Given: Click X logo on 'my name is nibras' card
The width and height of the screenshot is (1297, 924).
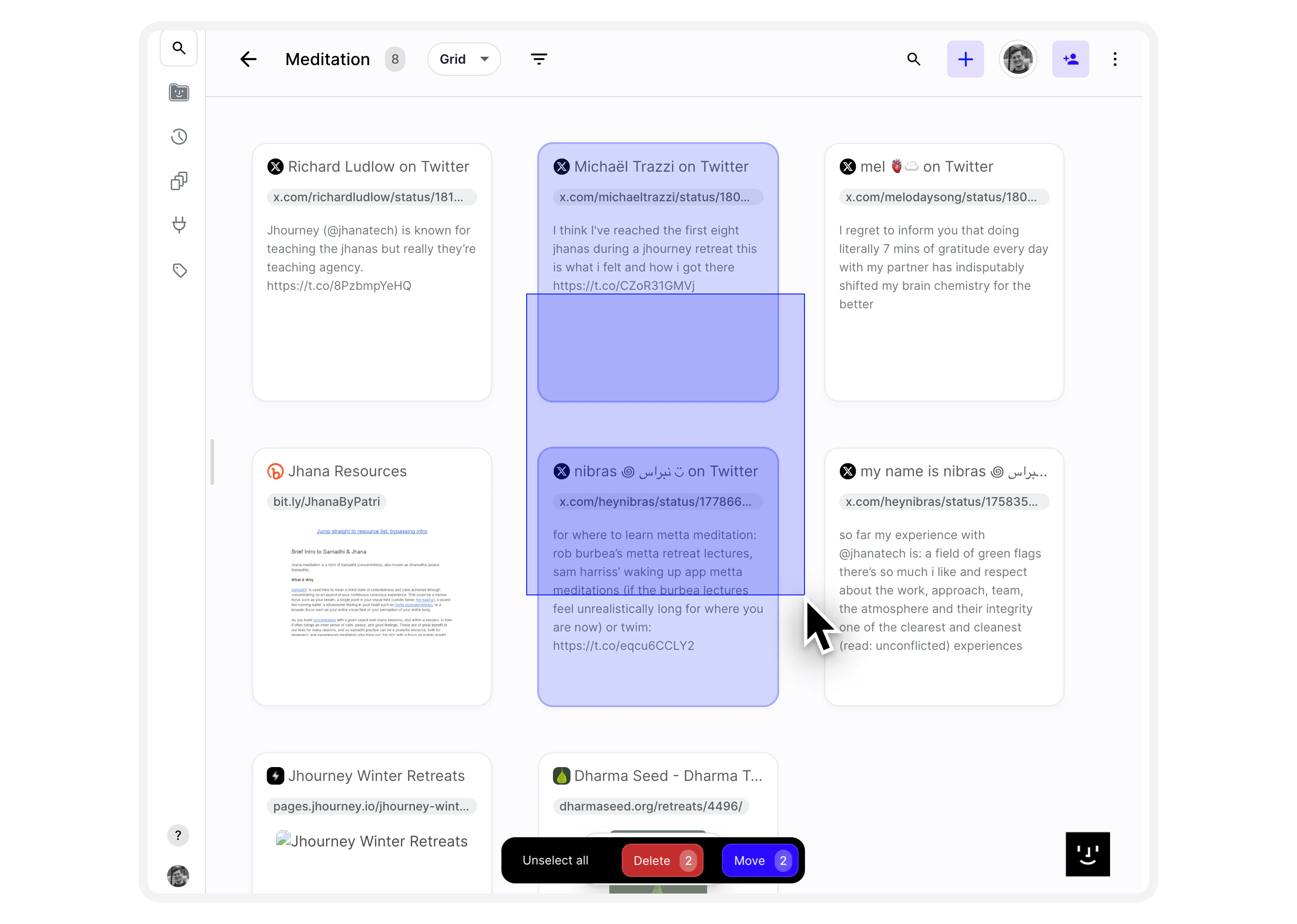Looking at the screenshot, I should pos(847,472).
